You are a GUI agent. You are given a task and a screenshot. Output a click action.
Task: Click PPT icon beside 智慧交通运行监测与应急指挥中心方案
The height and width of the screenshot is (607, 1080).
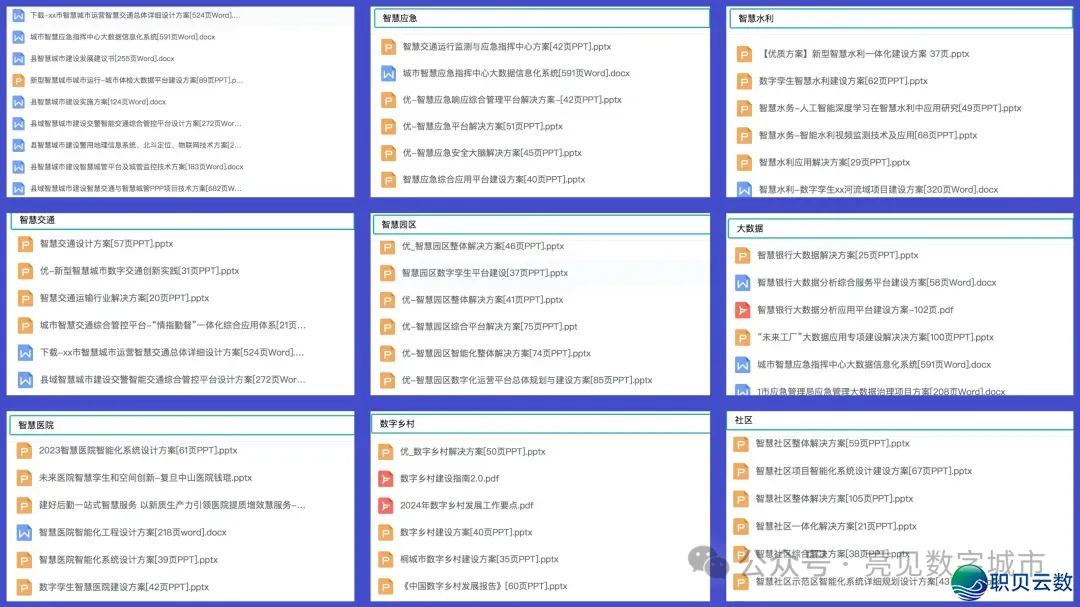[x=388, y=47]
